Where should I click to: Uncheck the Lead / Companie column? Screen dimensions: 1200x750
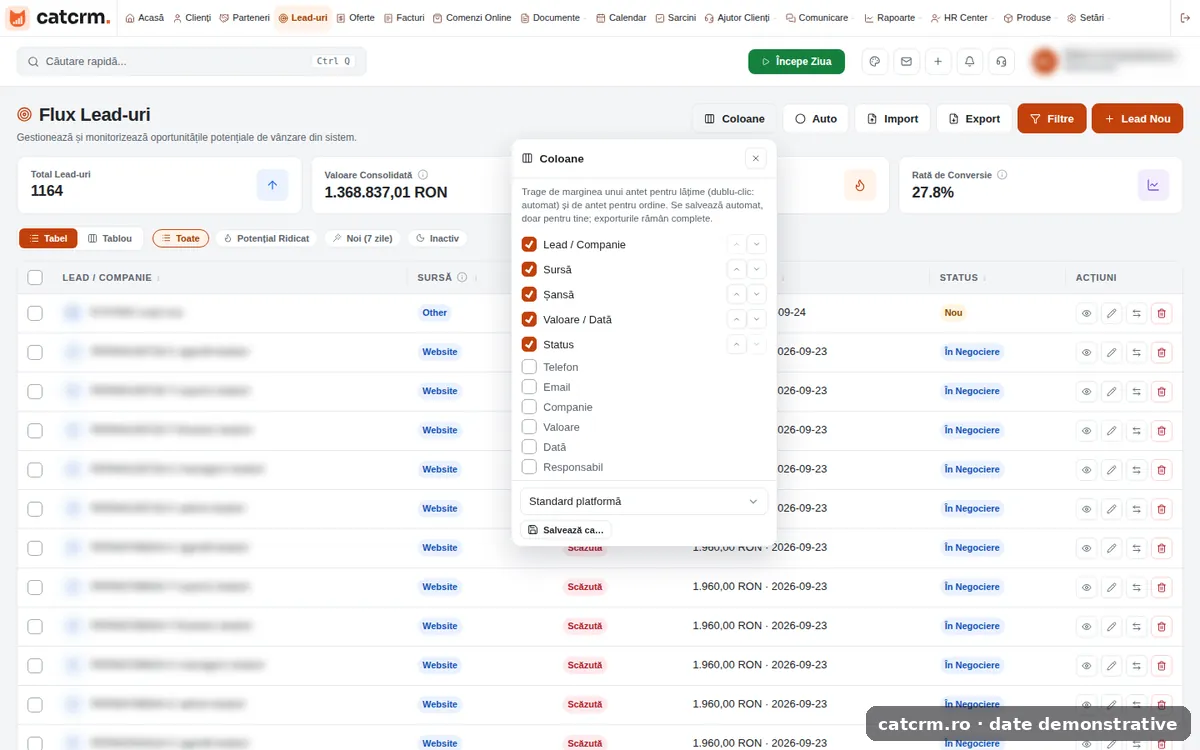pyautogui.click(x=529, y=244)
